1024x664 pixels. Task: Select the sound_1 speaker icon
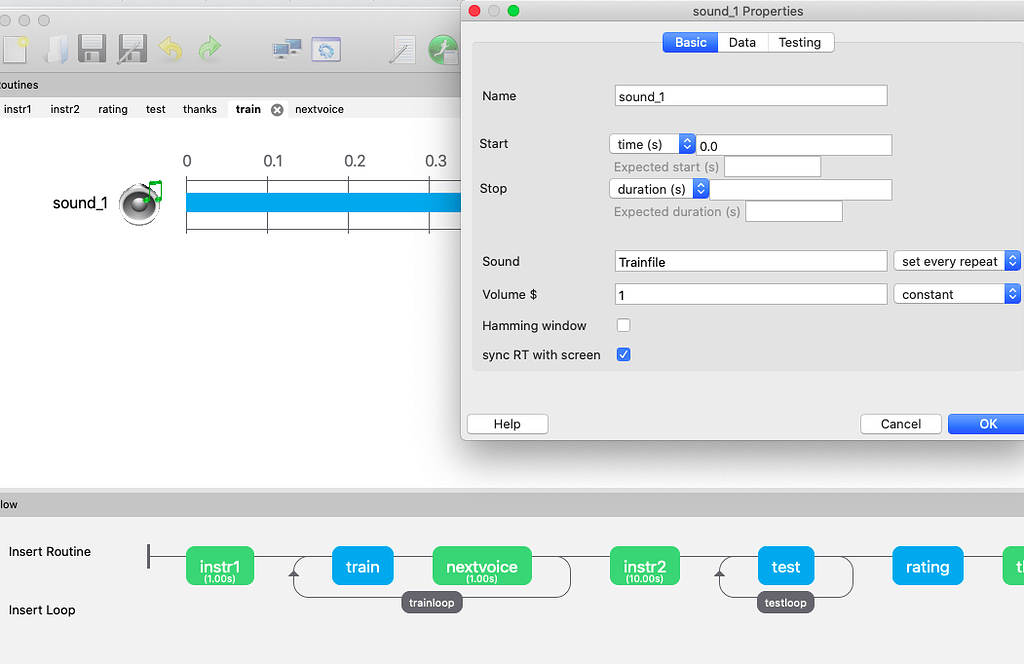pyautogui.click(x=139, y=202)
